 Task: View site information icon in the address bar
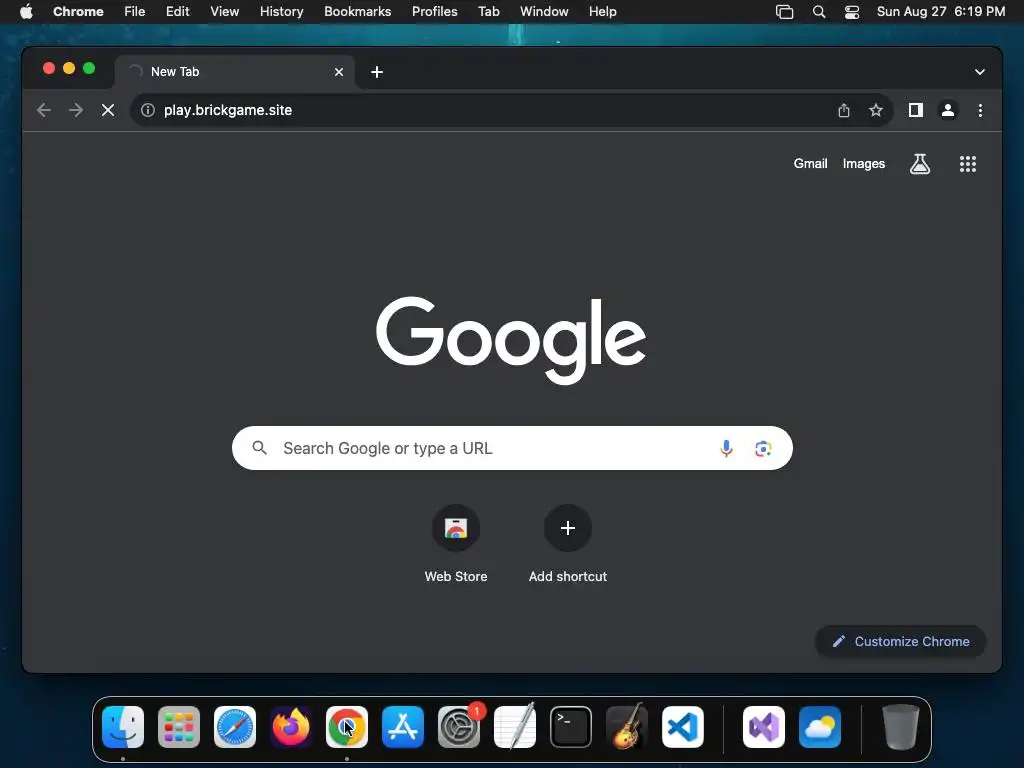click(148, 110)
